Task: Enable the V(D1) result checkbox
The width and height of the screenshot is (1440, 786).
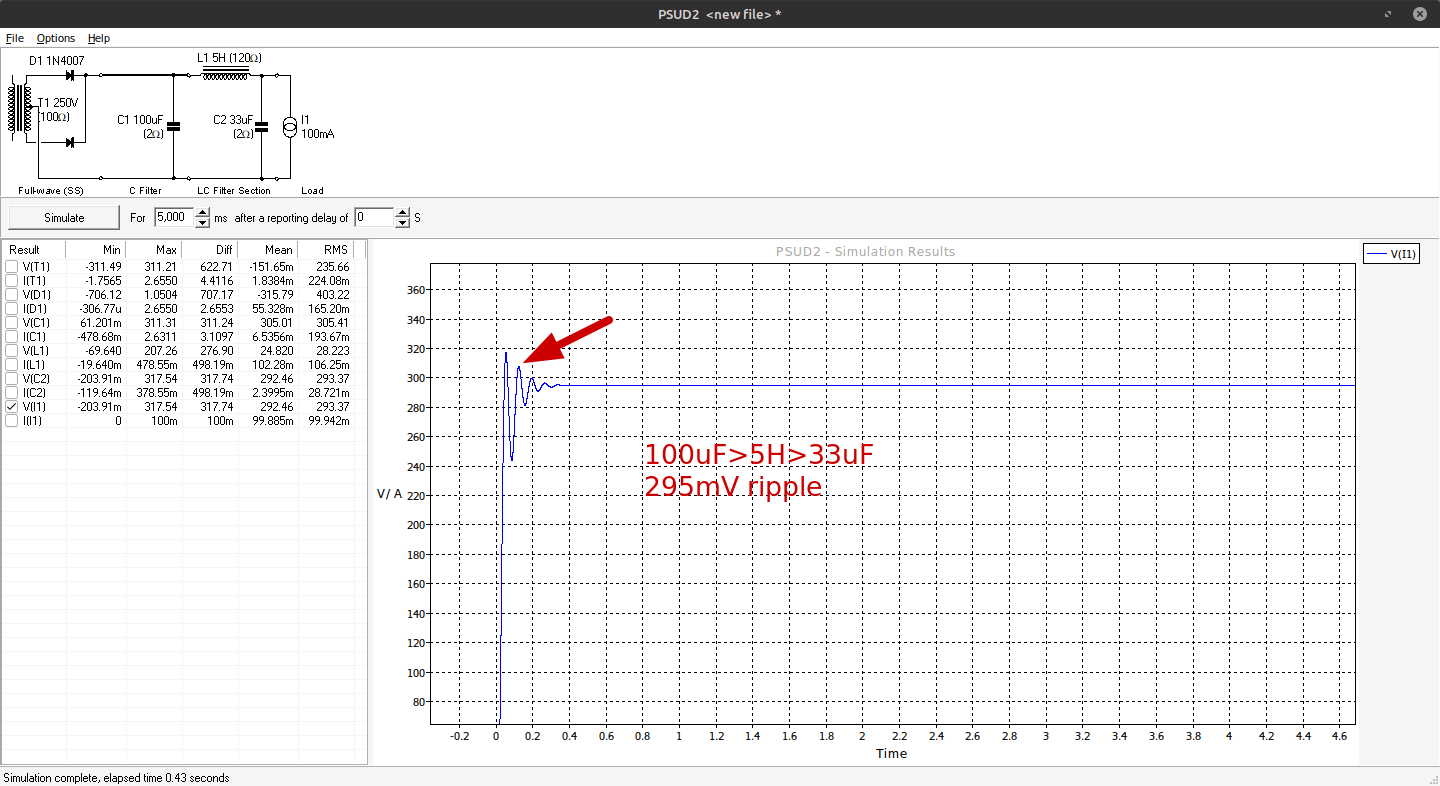Action: click(11, 295)
